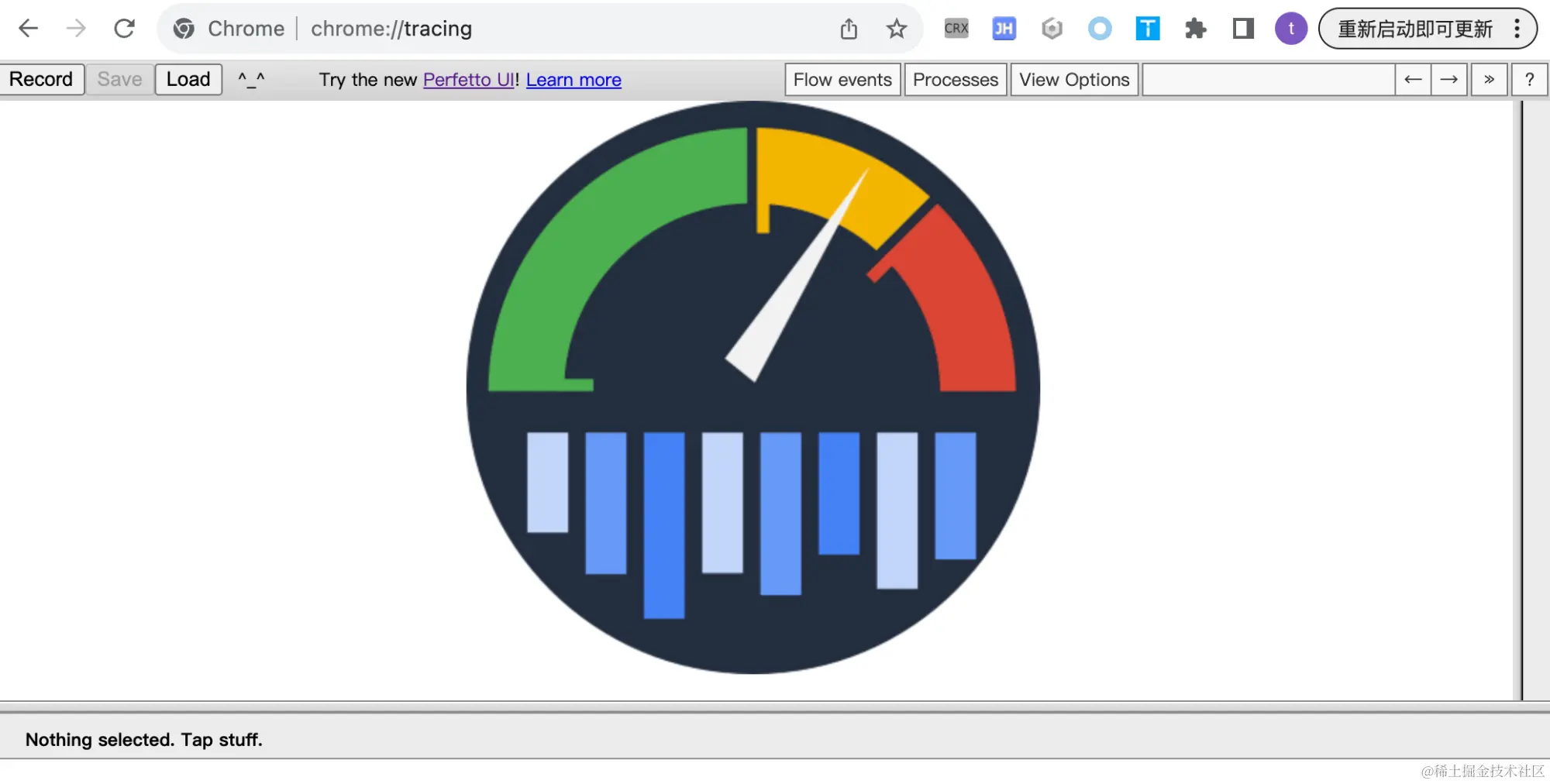The height and width of the screenshot is (784, 1550).
Task: Click the browser back arrow
Action: coord(29,29)
